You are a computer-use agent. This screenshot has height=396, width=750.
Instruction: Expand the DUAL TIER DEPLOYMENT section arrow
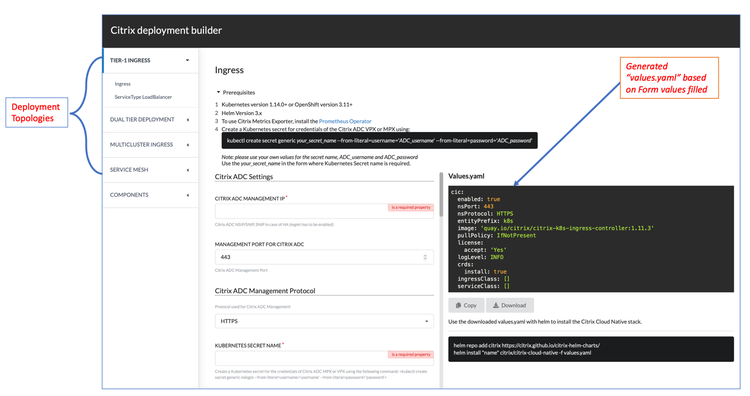(x=188, y=120)
